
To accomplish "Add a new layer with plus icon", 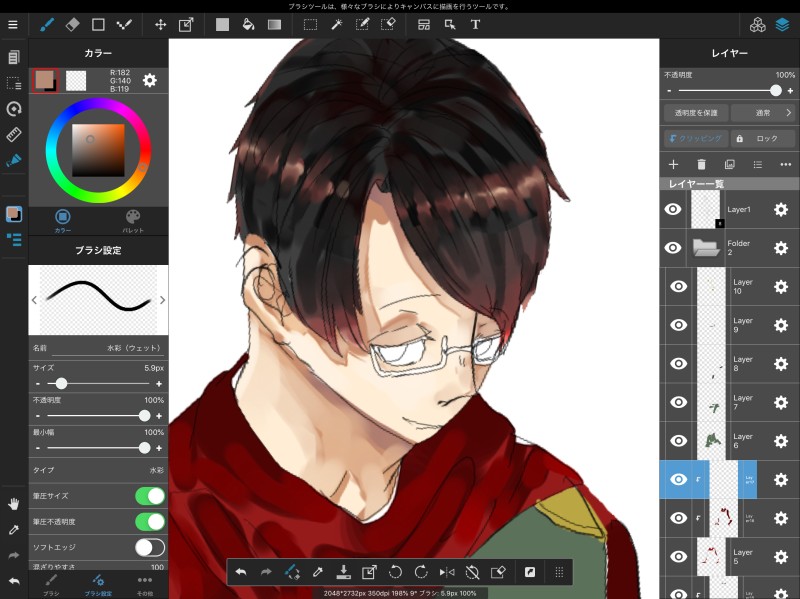I will click(x=673, y=164).
